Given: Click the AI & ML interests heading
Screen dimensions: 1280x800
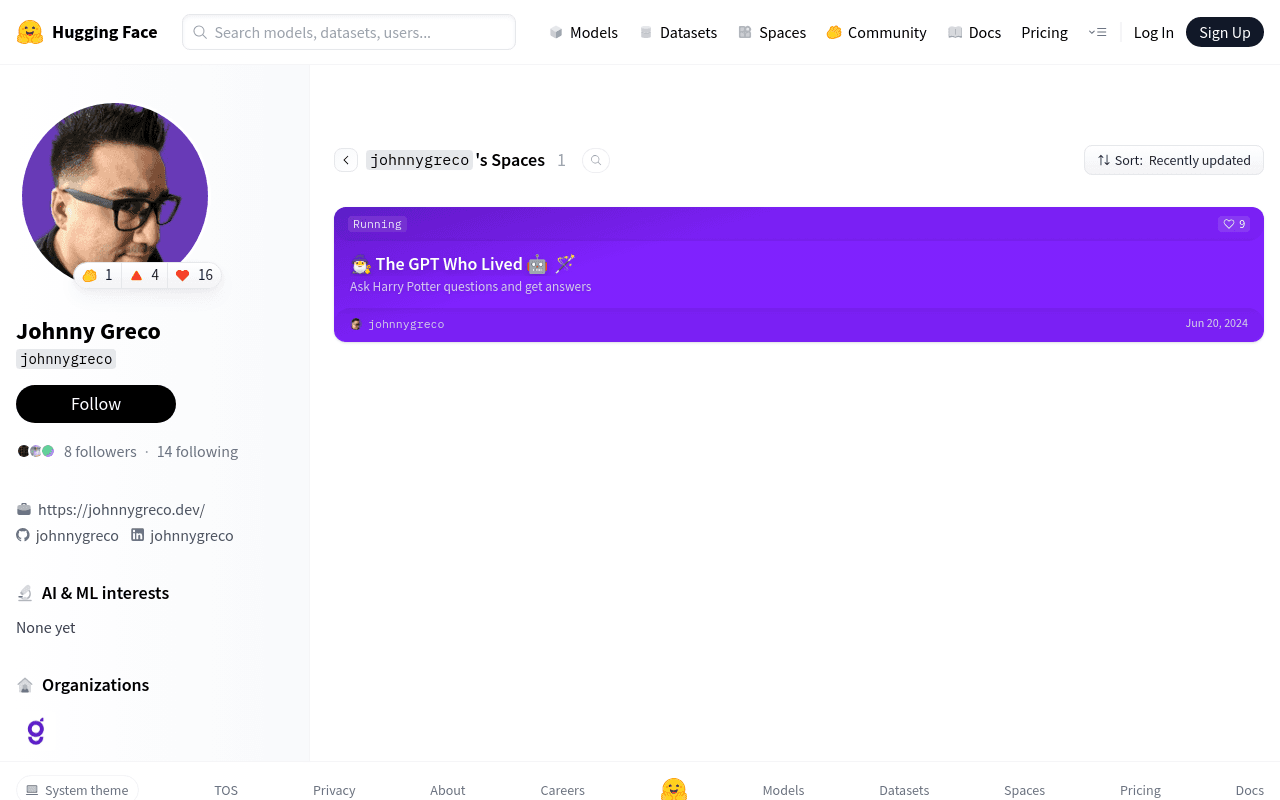Looking at the screenshot, I should coord(105,593).
